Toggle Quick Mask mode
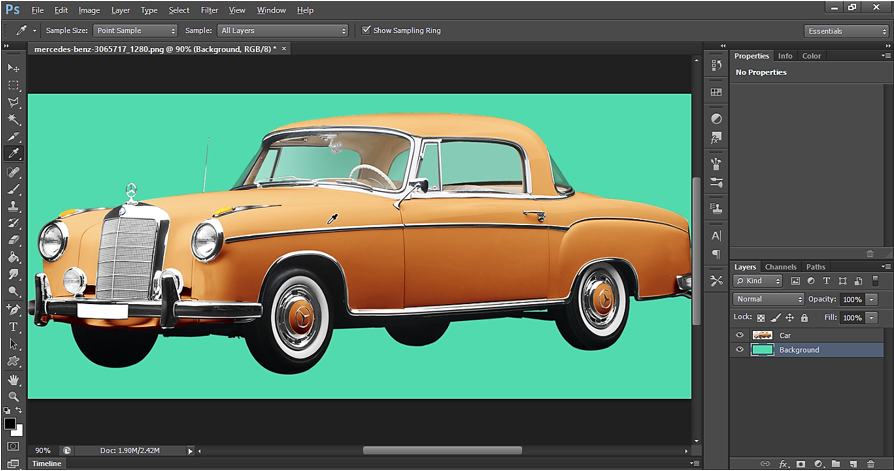 coord(13,446)
